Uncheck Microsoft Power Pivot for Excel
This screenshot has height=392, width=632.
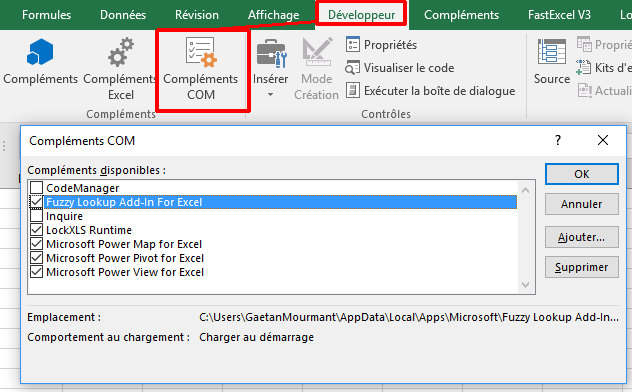(36, 257)
